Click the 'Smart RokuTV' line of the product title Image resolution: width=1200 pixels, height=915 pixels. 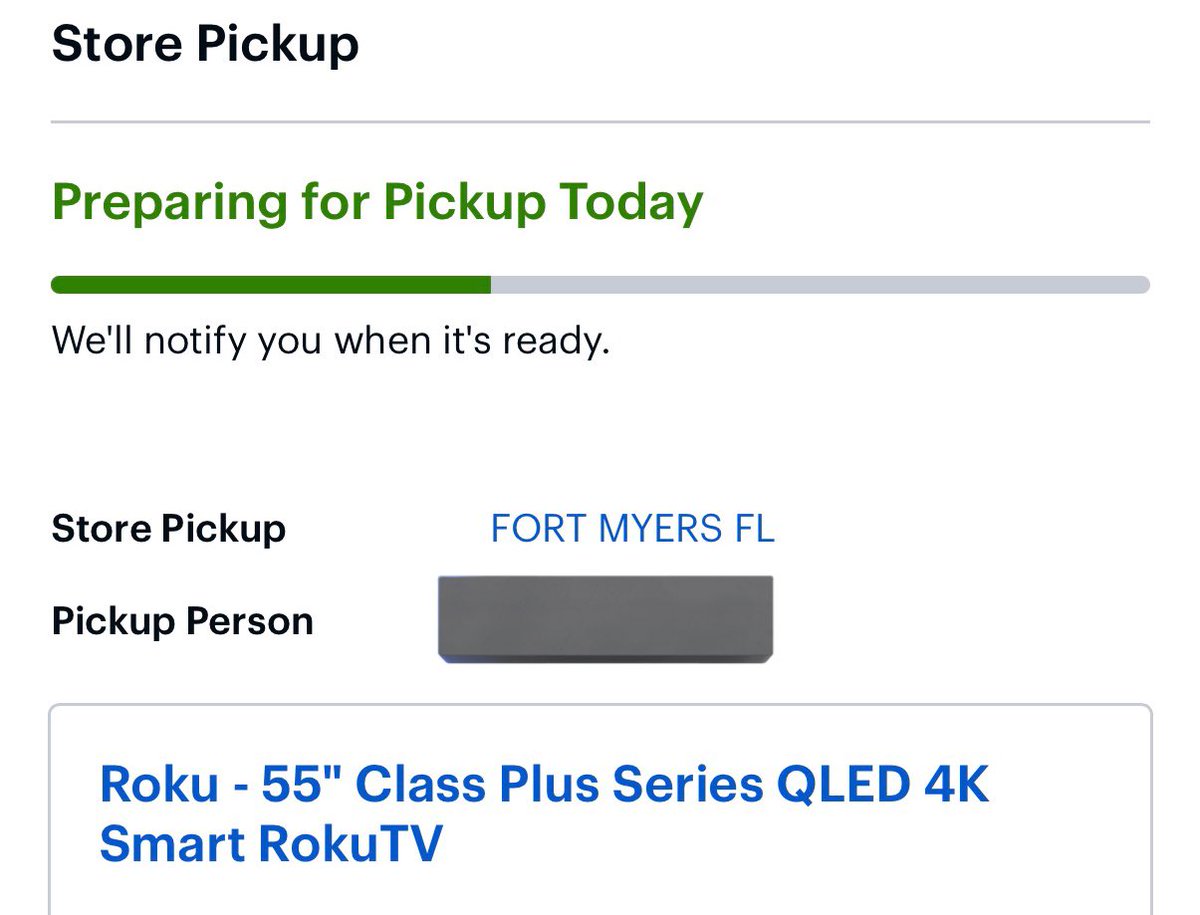(x=270, y=844)
